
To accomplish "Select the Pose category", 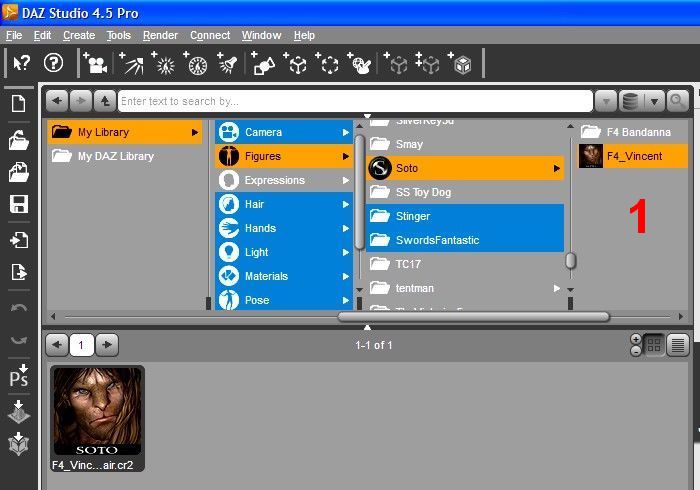I will tap(284, 300).
